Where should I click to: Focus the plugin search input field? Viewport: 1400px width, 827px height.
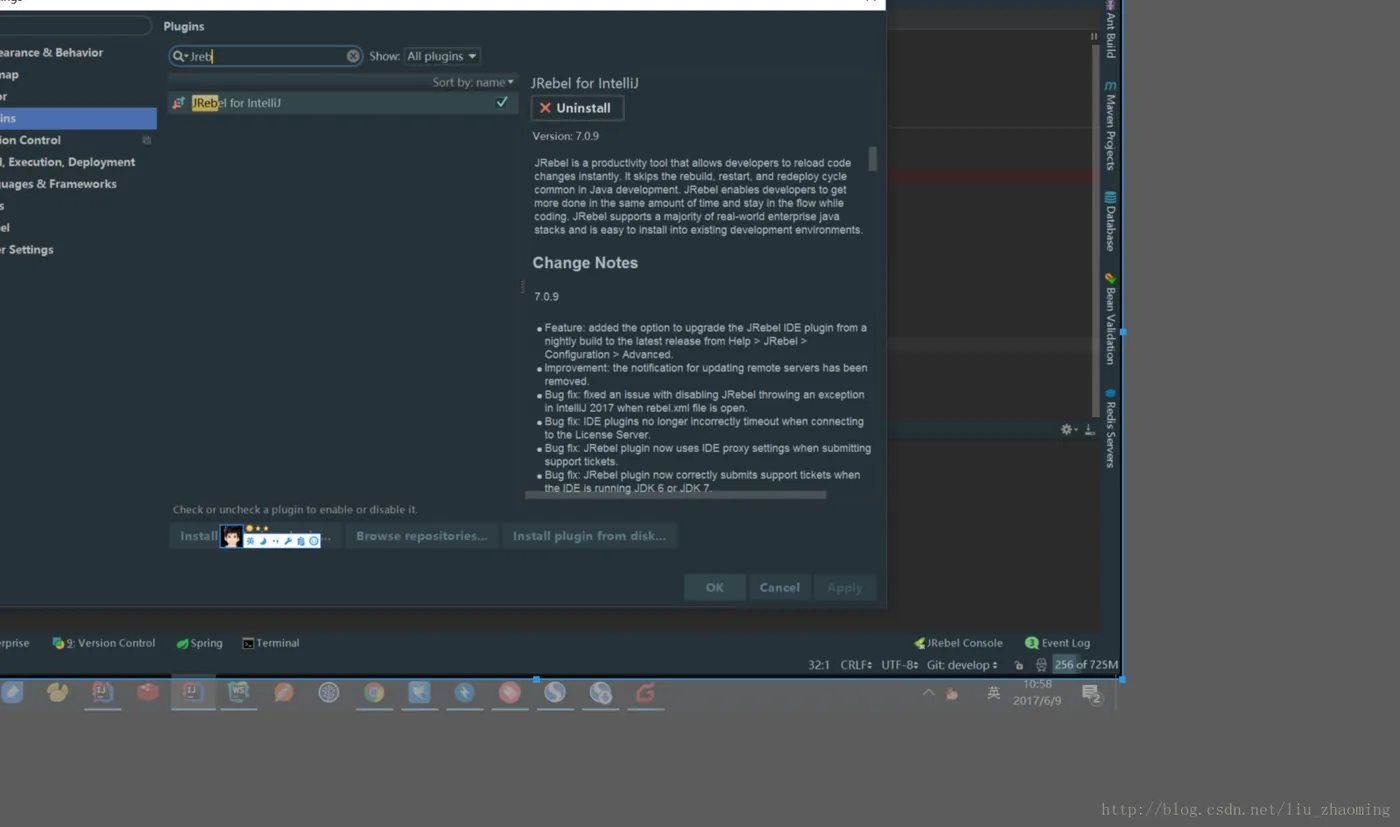click(266, 56)
